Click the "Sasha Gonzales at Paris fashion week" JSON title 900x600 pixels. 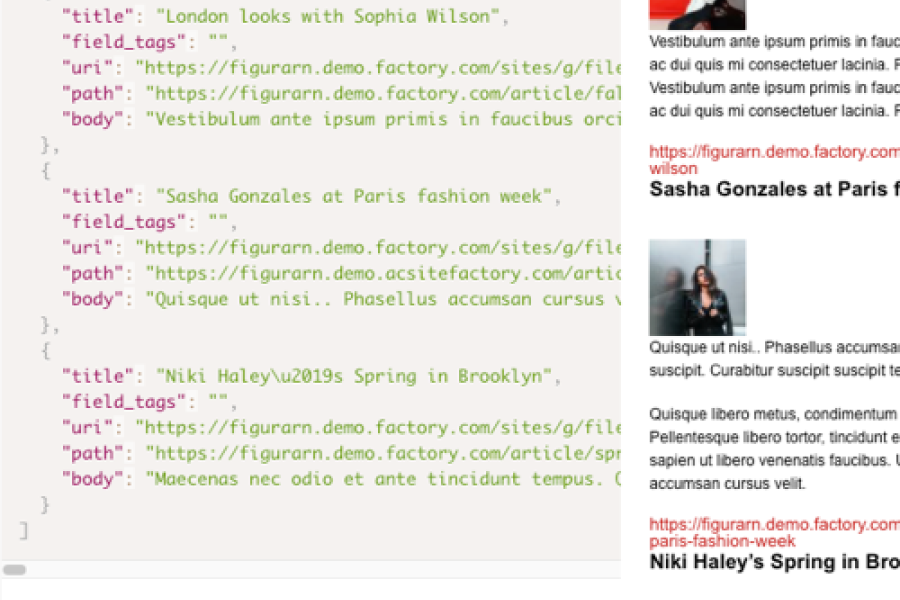354,196
